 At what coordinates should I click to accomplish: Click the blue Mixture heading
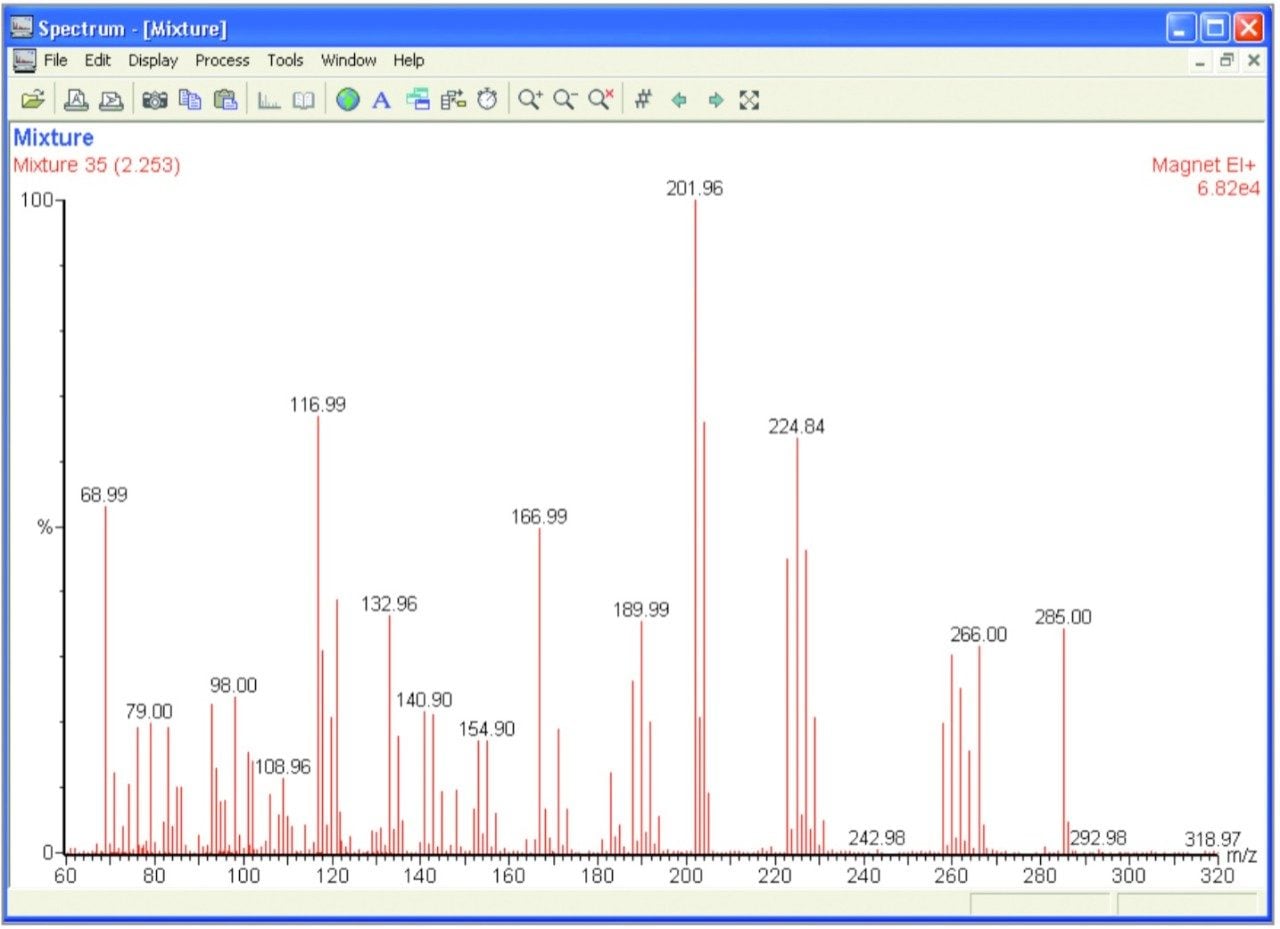click(54, 138)
